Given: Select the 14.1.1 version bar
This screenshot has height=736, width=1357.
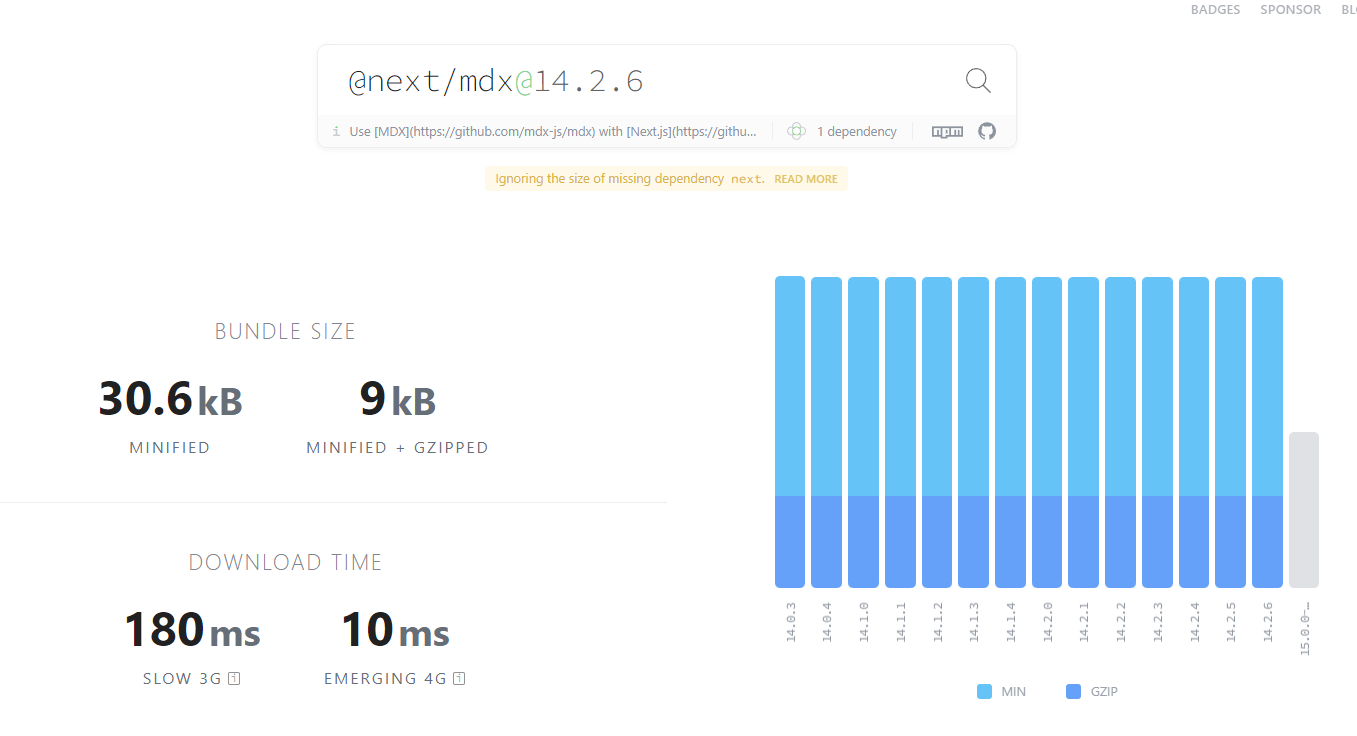Looking at the screenshot, I should [900, 432].
